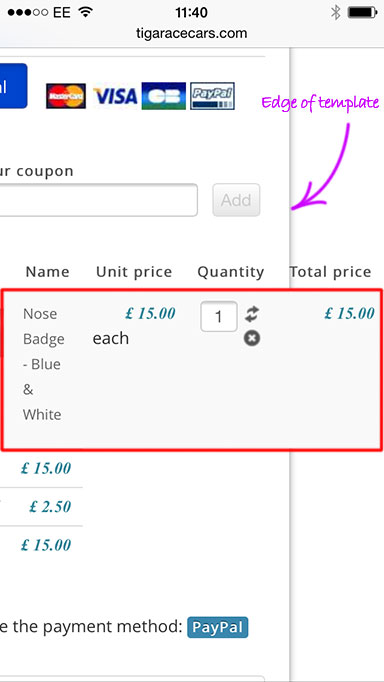Select the blue PayPal payment method badge
This screenshot has width=384, height=682.
[218, 627]
